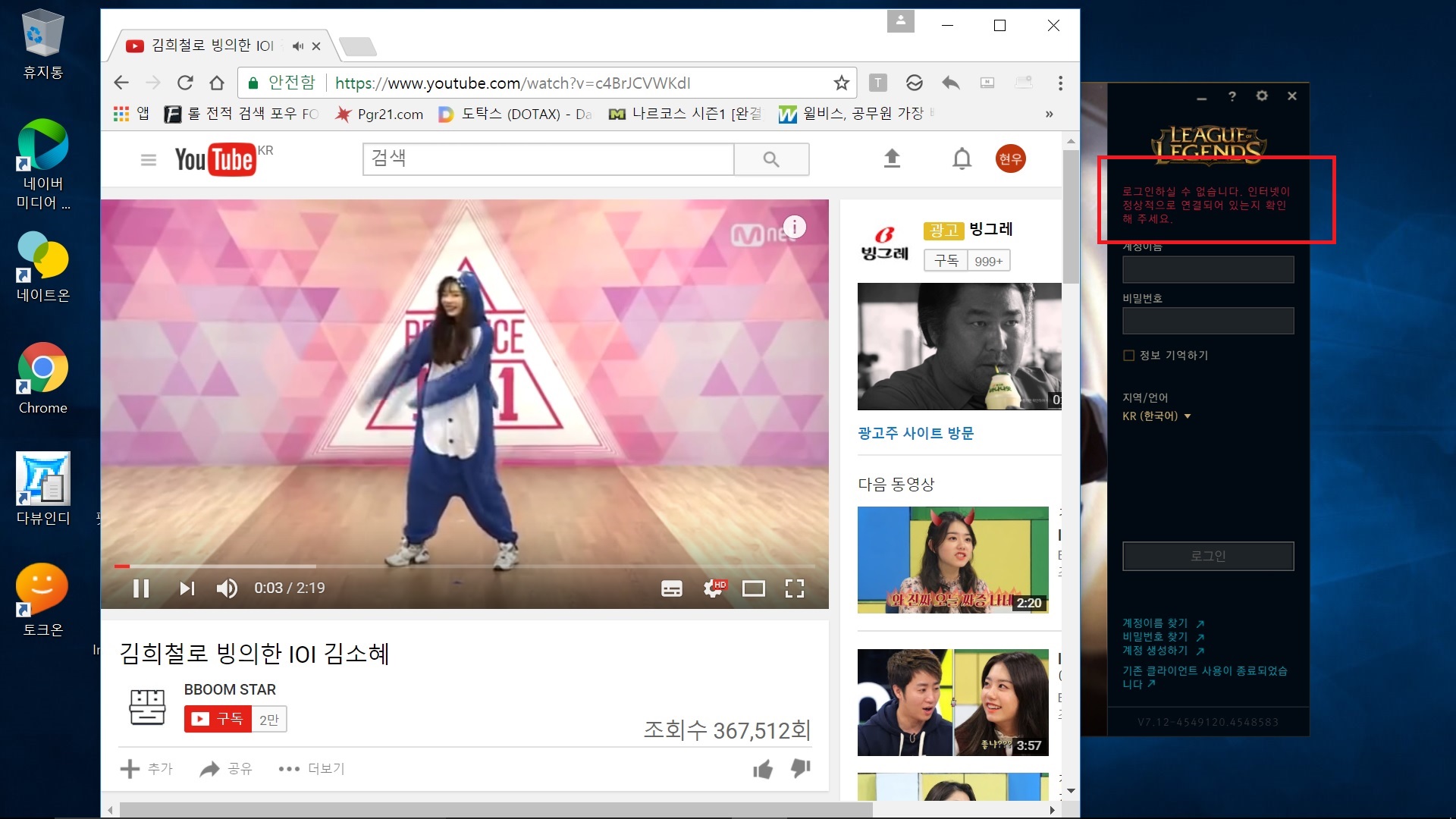Screen dimensions: 1456x819
Task: Seek along the video progress bar
Action: coord(465,566)
